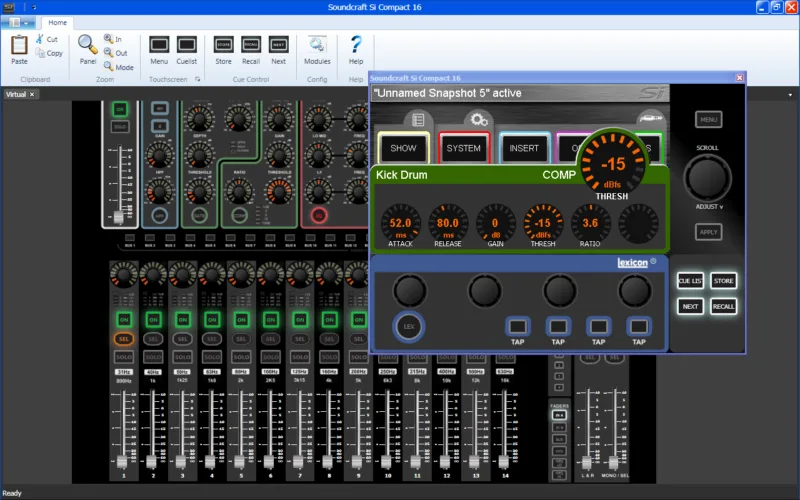Viewport: 800px width, 500px height.
Task: Click the RECALL hardware button
Action: [723, 306]
